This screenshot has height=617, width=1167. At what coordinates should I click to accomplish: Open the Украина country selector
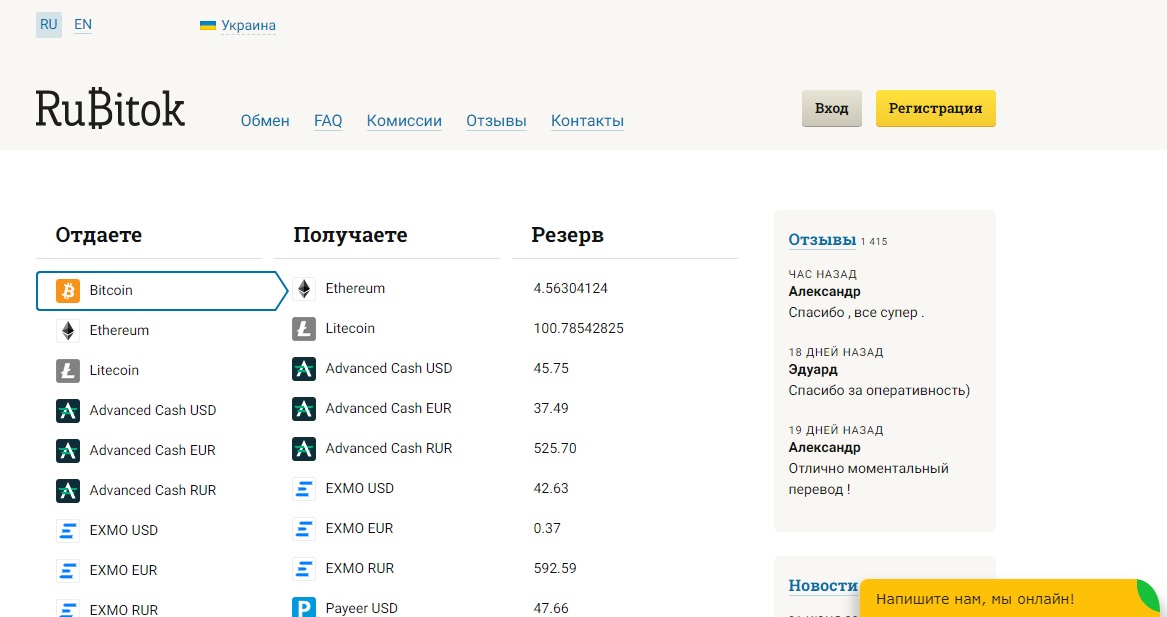point(247,26)
